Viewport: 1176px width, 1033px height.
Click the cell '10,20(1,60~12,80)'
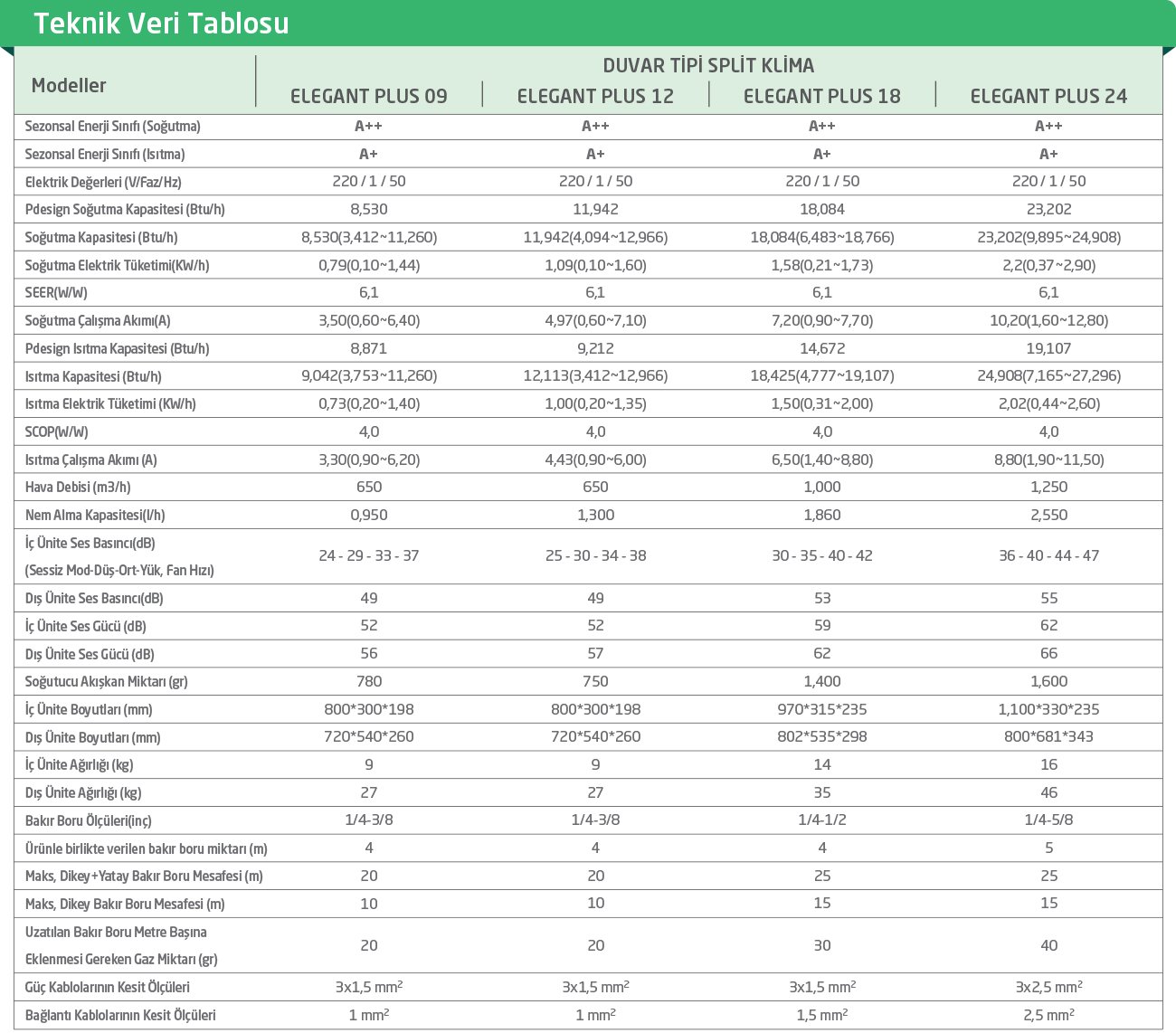(1049, 320)
